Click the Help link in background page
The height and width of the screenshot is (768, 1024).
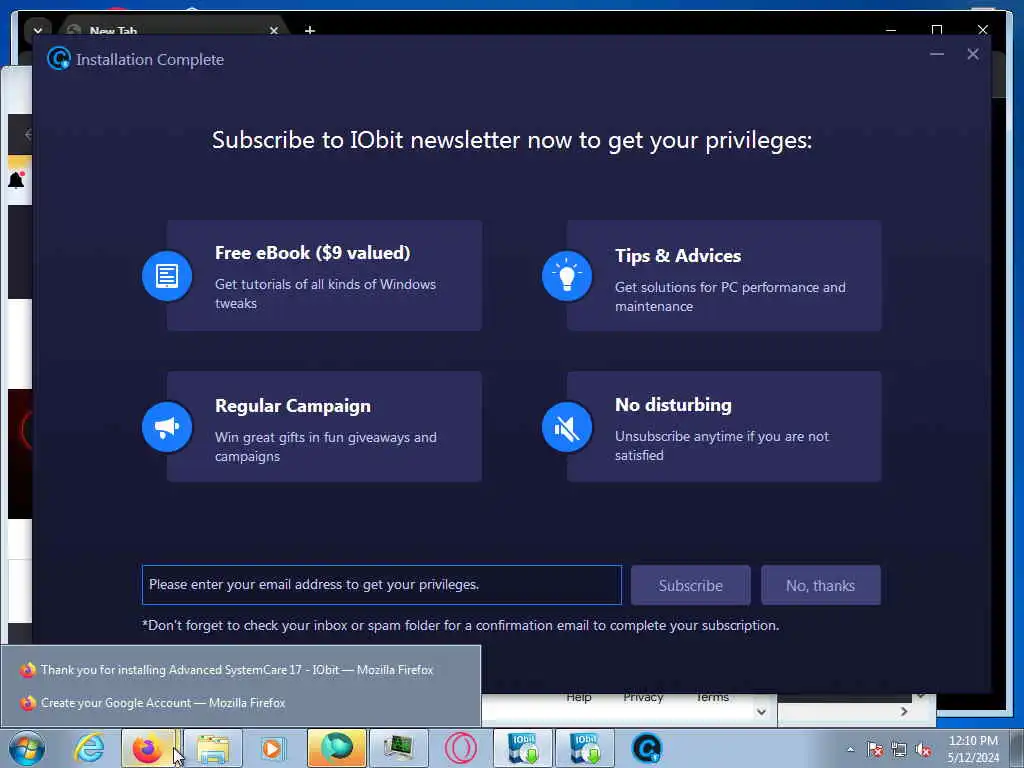579,697
